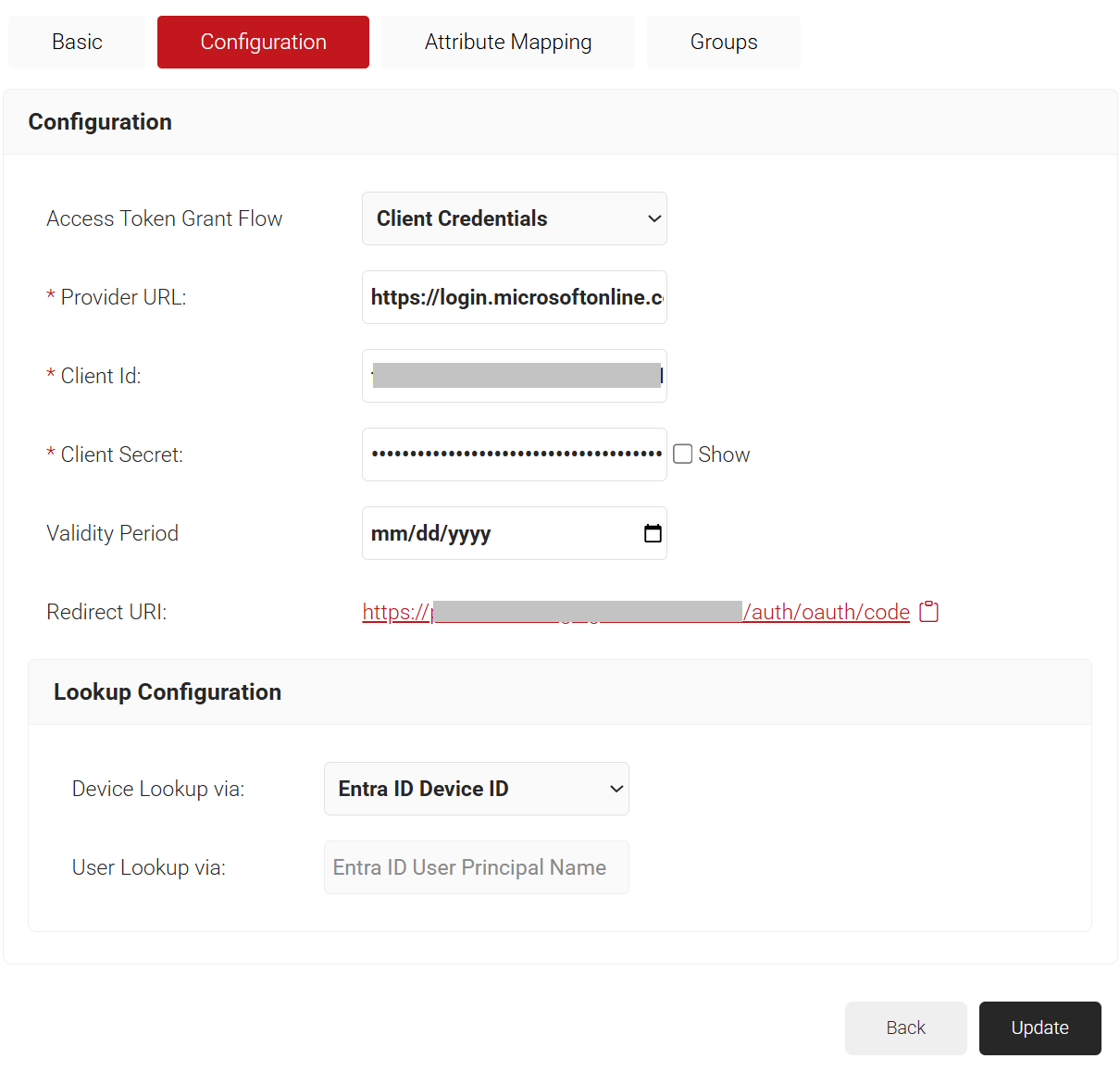
Task: Copy the Redirect URI using clipboard icon
Action: coord(928,612)
